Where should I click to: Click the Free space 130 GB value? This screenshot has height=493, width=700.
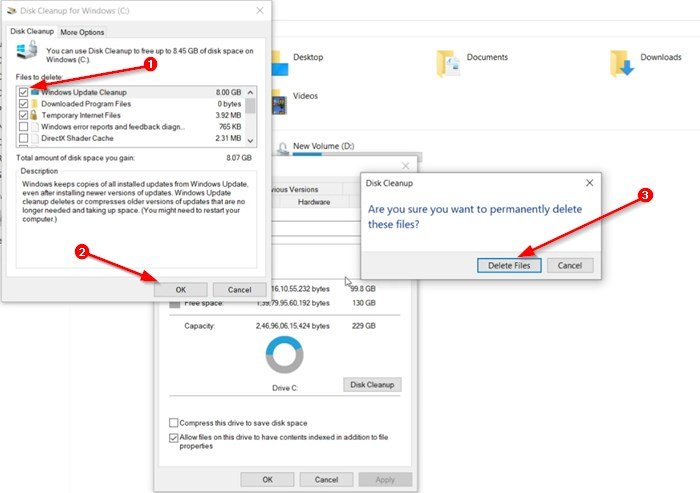tap(364, 303)
